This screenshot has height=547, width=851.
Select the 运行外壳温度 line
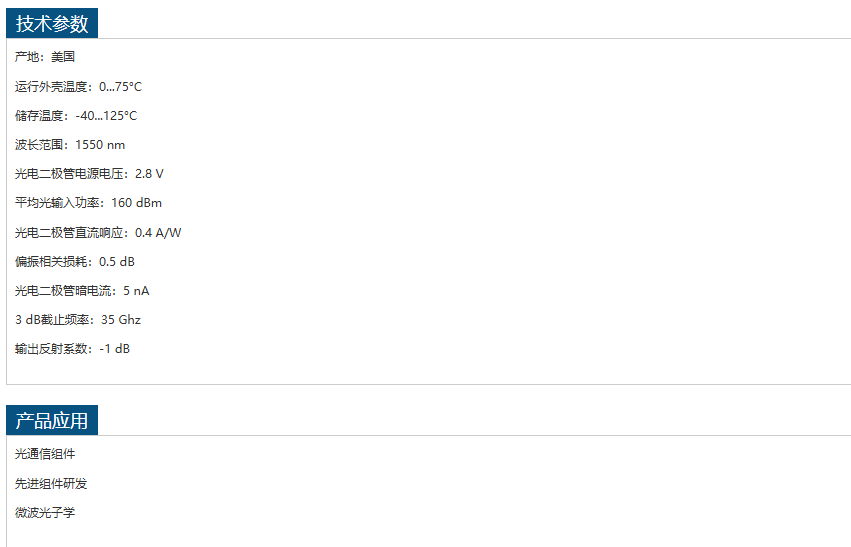click(x=78, y=87)
